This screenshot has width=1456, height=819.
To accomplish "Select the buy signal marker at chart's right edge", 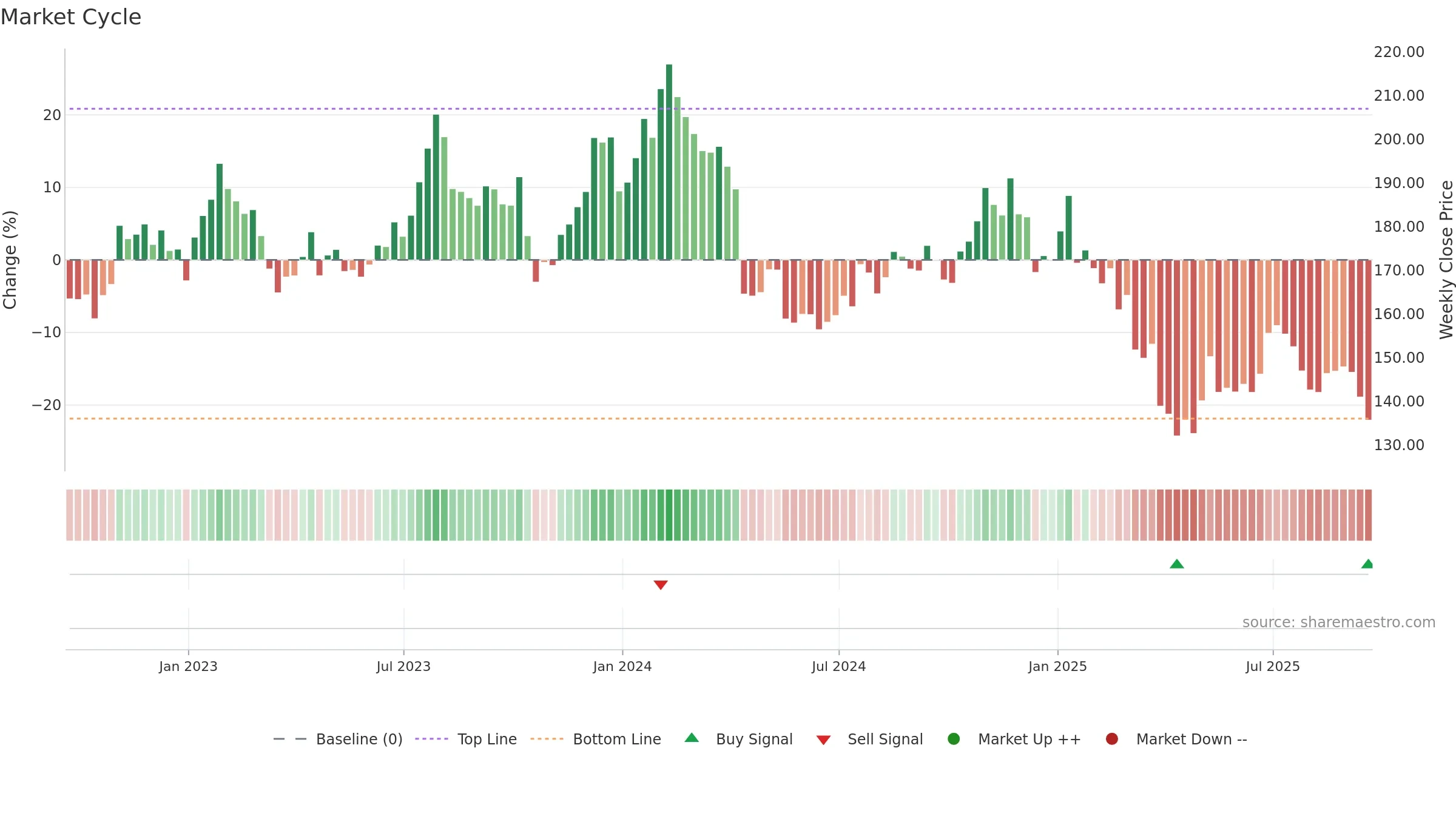I will (1367, 564).
